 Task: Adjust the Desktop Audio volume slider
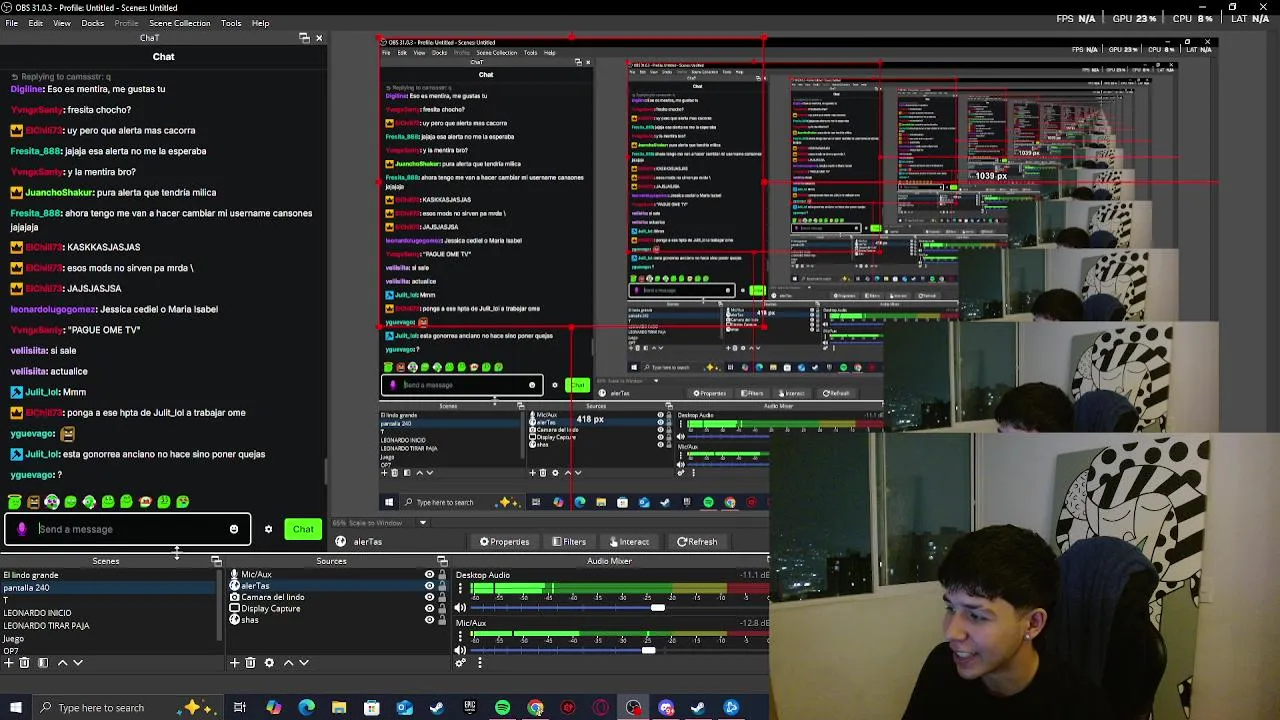[x=657, y=608]
